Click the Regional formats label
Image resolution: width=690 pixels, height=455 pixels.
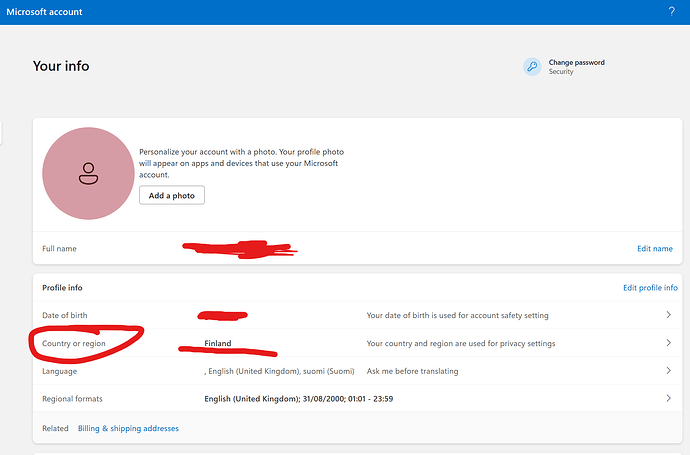click(x=72, y=399)
